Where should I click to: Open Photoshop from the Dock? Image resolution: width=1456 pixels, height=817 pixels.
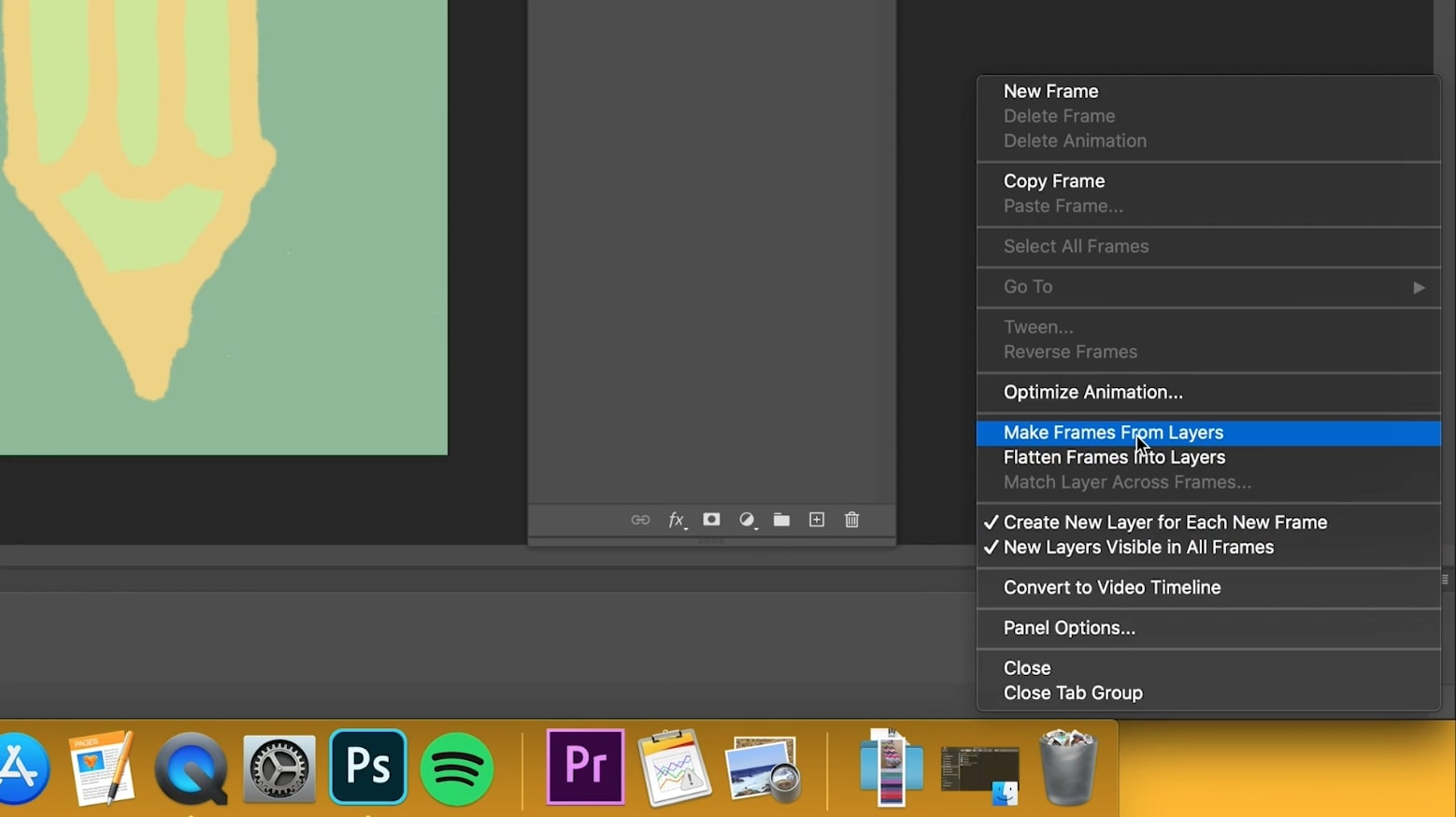pyautogui.click(x=367, y=767)
